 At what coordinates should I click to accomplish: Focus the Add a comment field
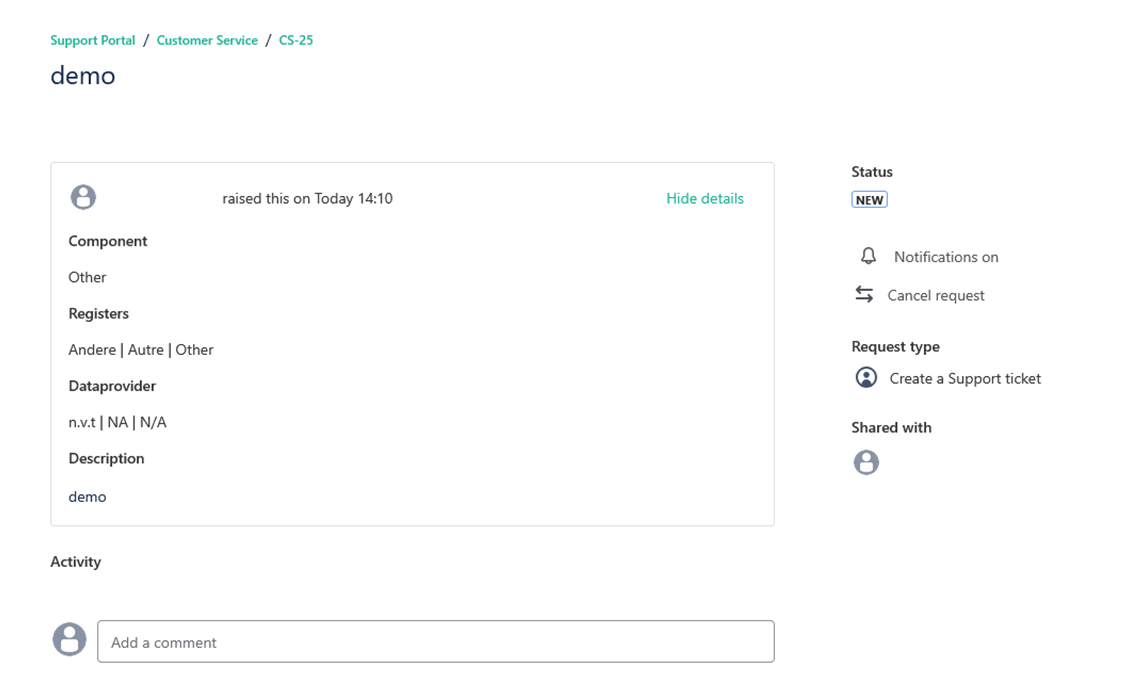point(435,642)
